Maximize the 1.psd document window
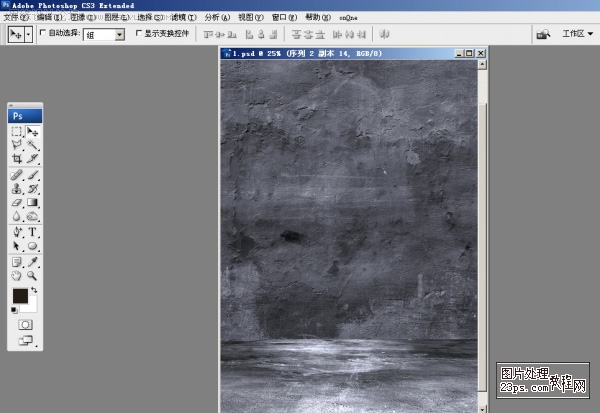The height and width of the screenshot is (413, 600). pyautogui.click(x=470, y=53)
